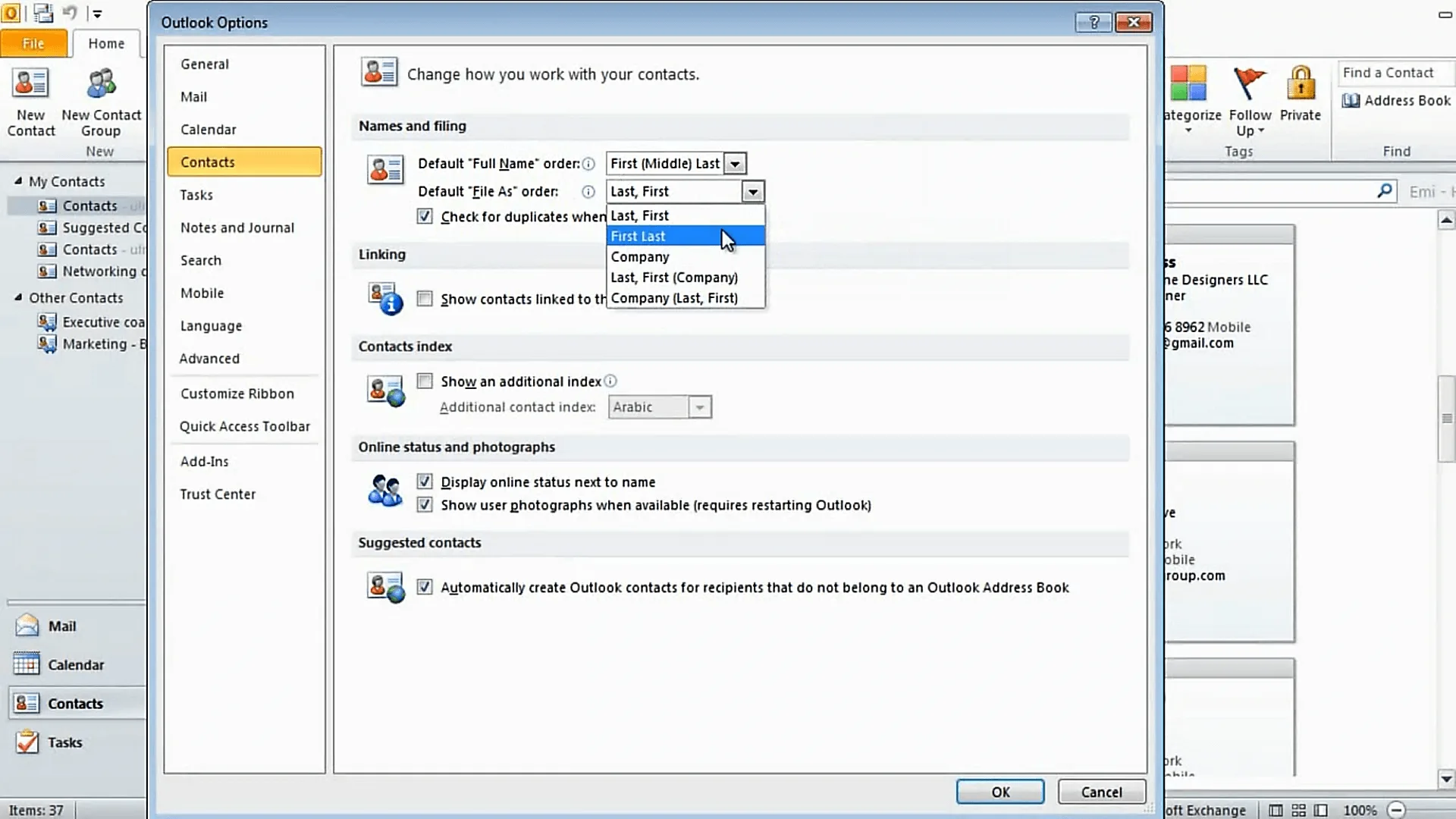Open the Trust Center options category
This screenshot has height=819, width=1456.
[244, 494]
